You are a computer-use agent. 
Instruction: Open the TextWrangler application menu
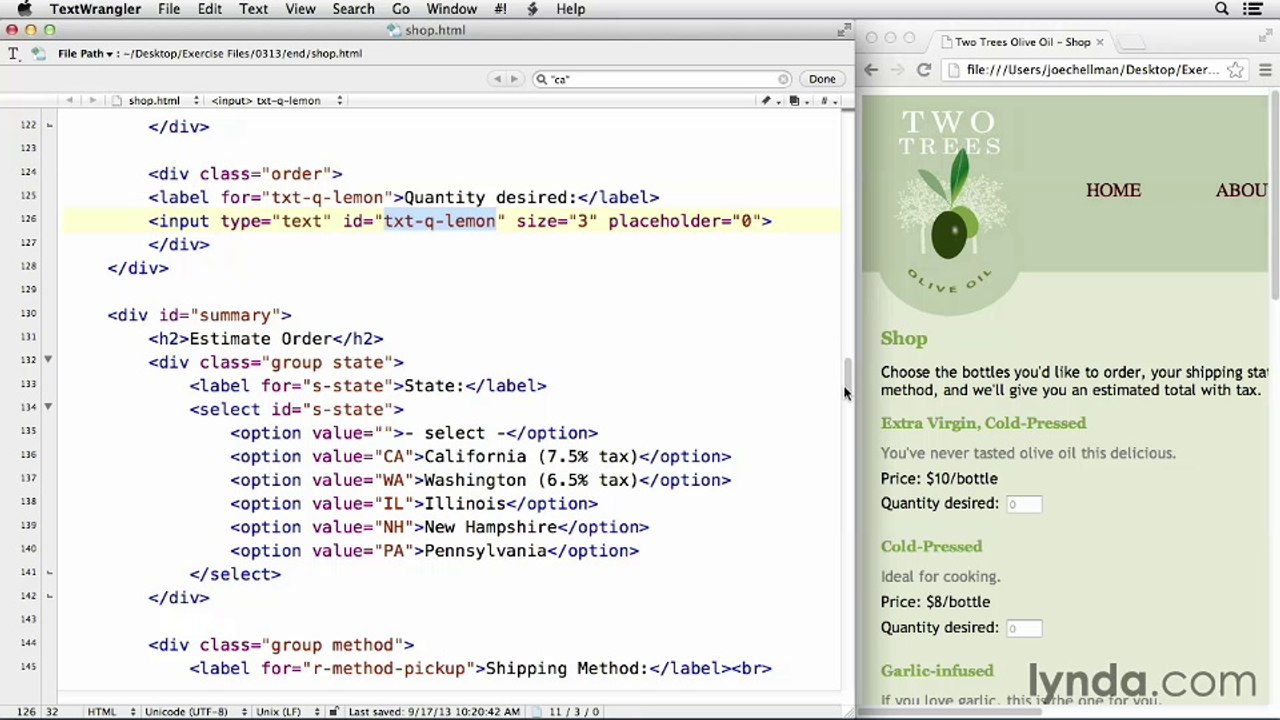point(95,9)
